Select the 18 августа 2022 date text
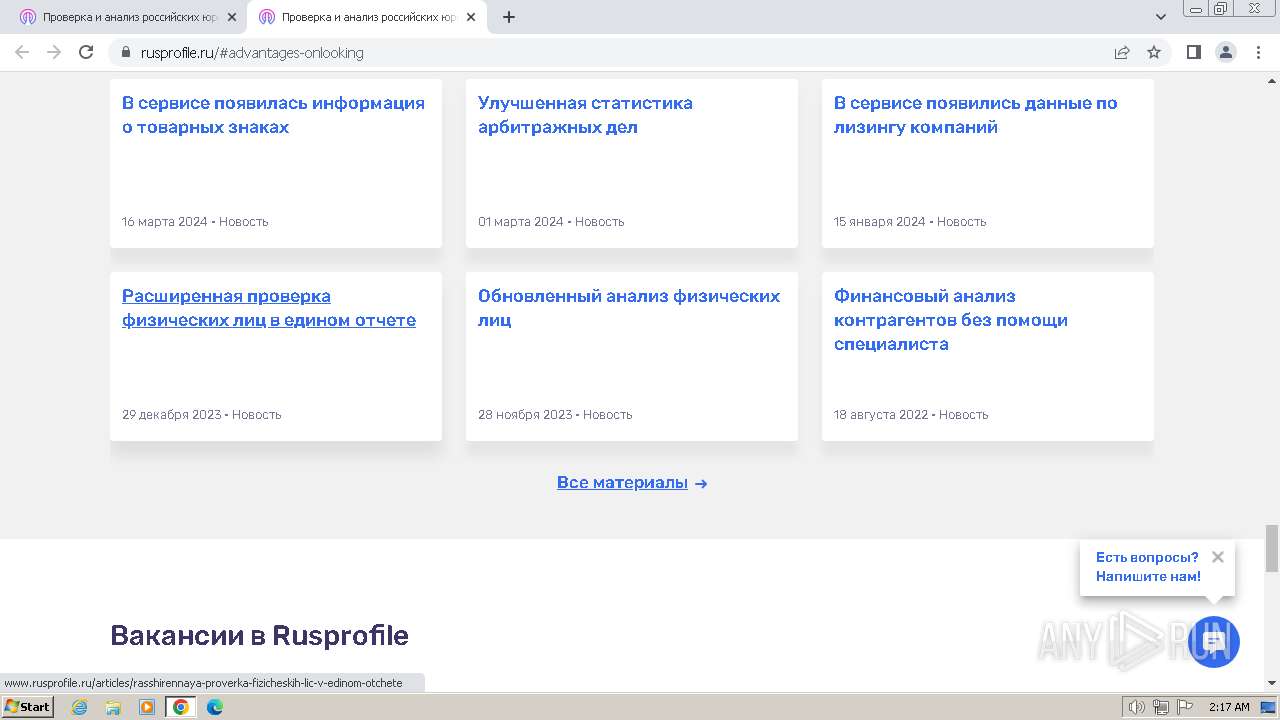Screen dimensions: 1280x720 [x=881, y=415]
